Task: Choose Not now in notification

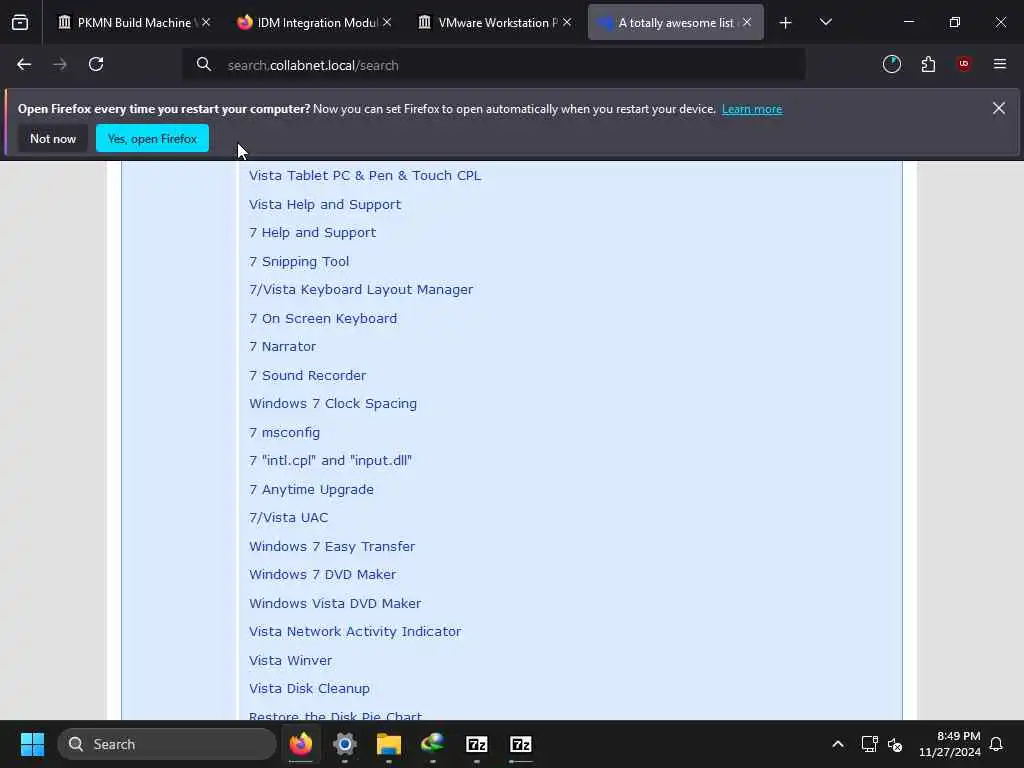Action: [53, 138]
